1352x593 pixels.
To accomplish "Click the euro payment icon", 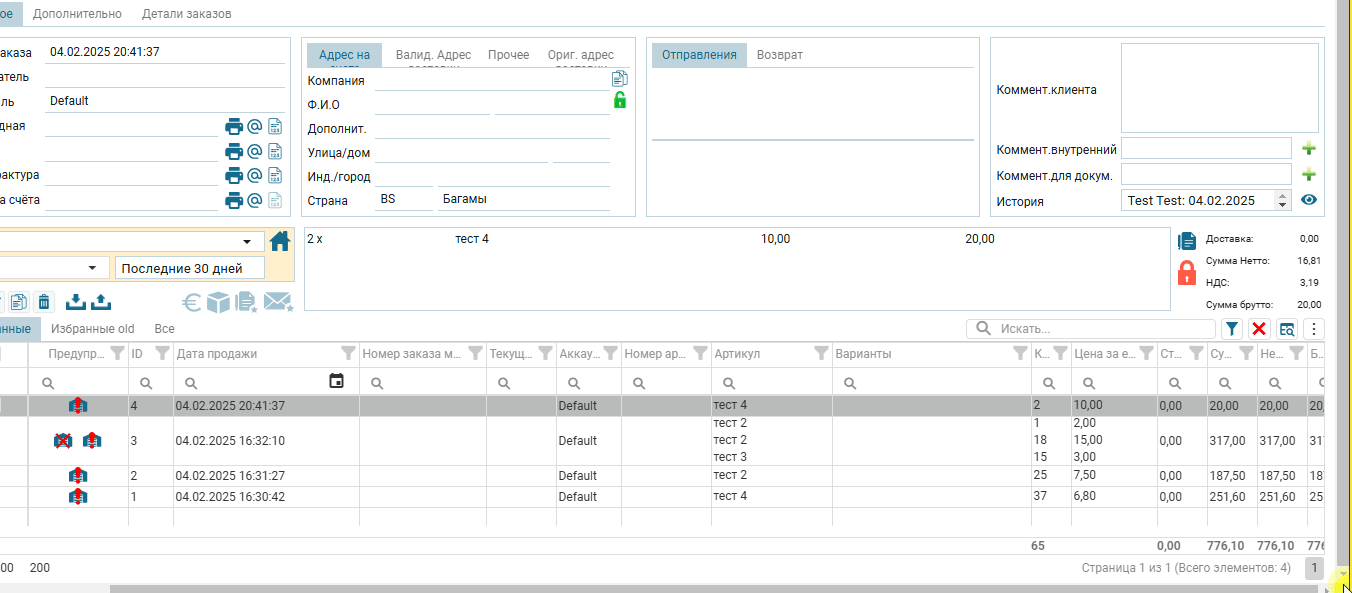I will click(191, 302).
